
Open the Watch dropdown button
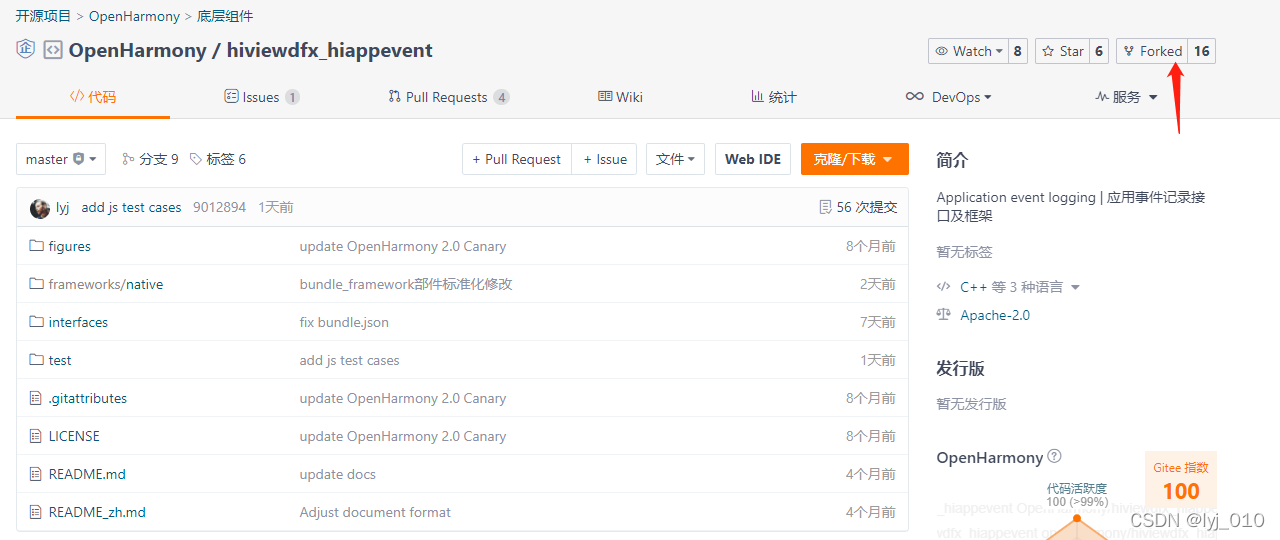click(967, 51)
